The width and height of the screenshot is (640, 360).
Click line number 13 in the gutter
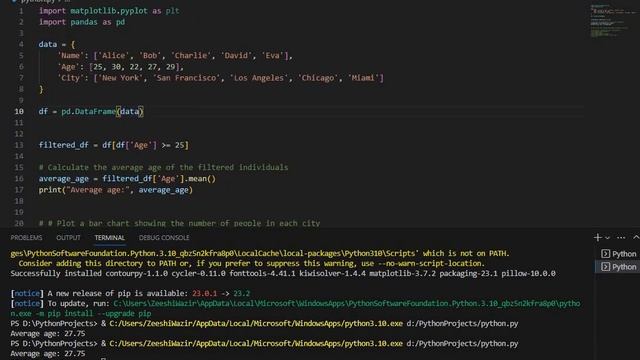tap(19, 145)
